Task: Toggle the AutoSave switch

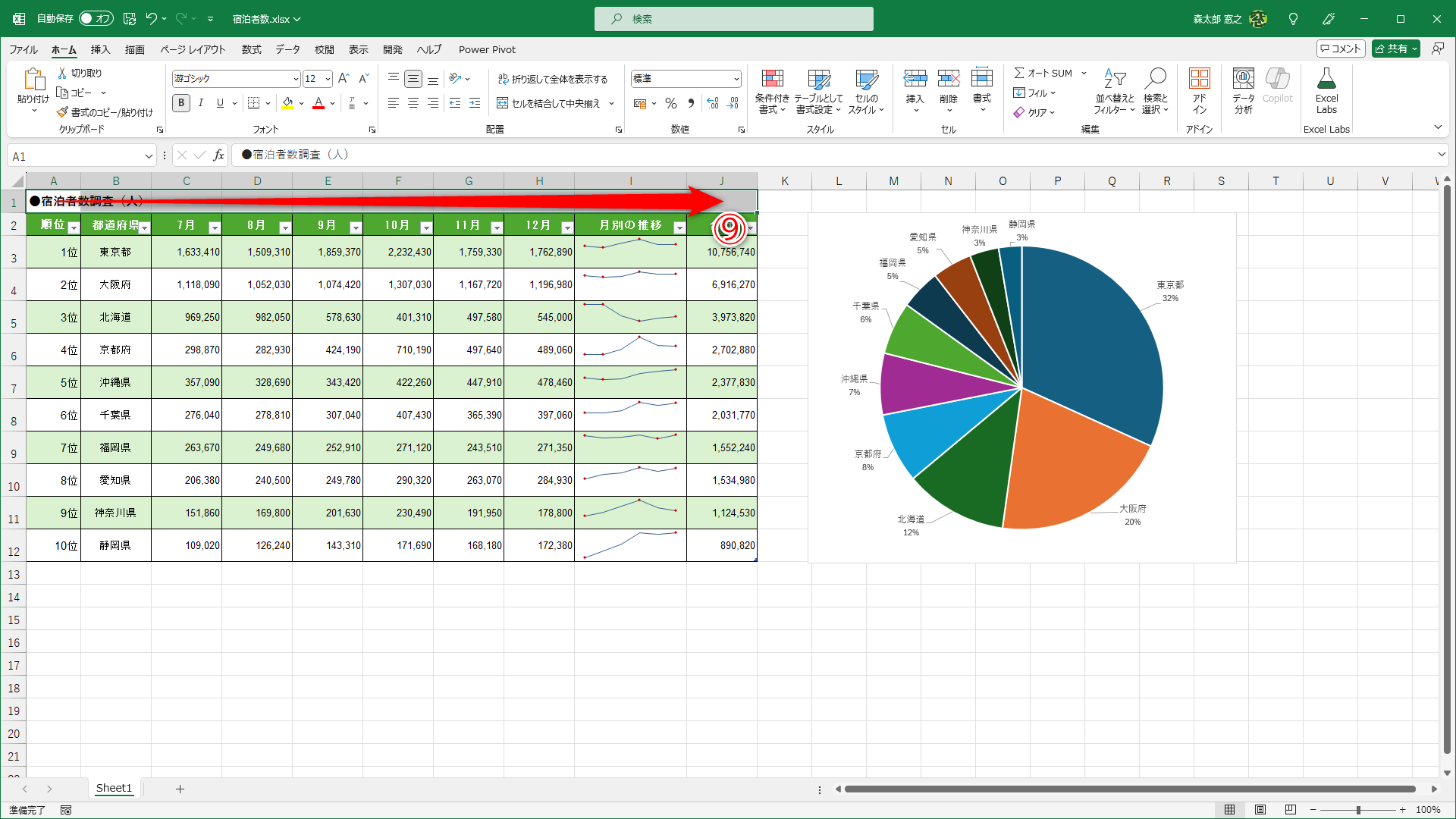Action: click(96, 18)
